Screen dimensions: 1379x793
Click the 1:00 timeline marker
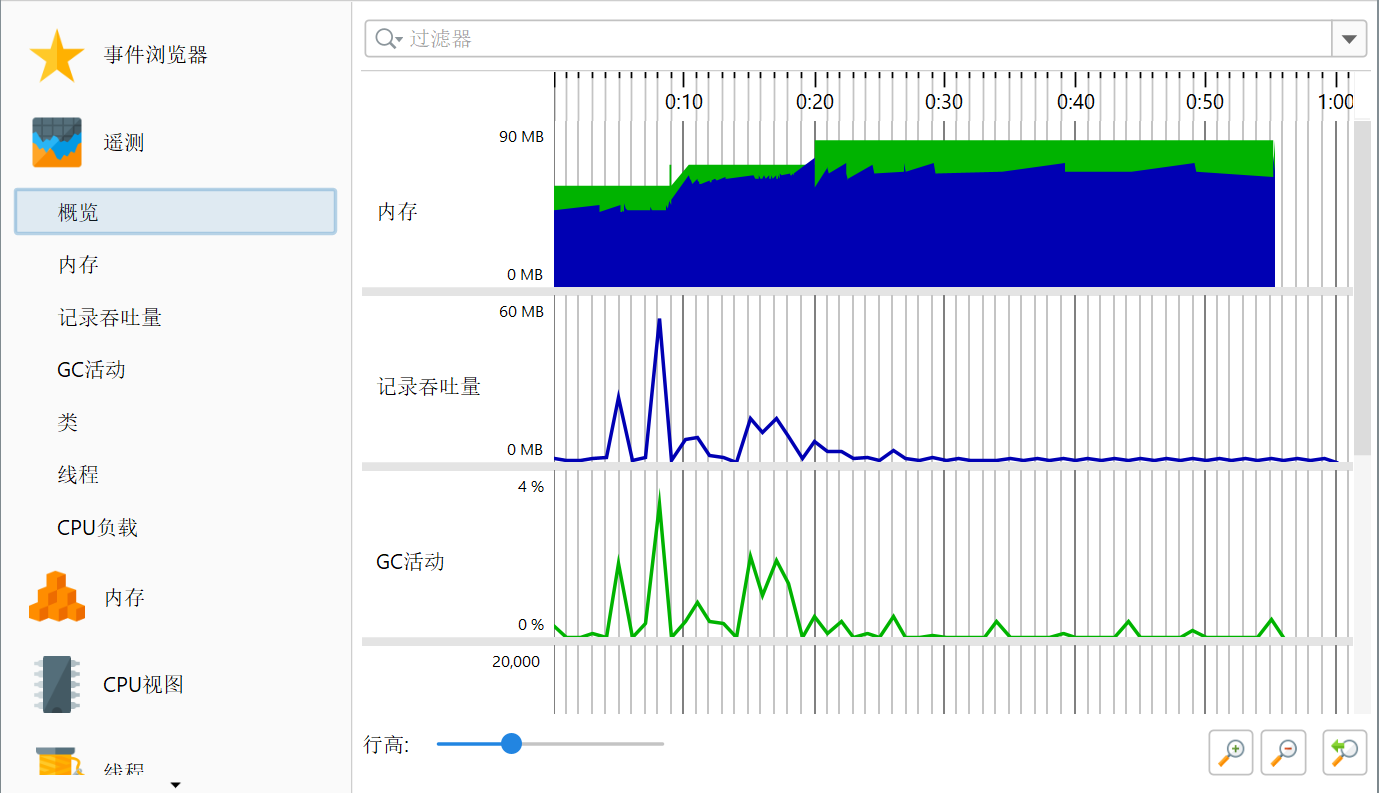tap(1336, 102)
